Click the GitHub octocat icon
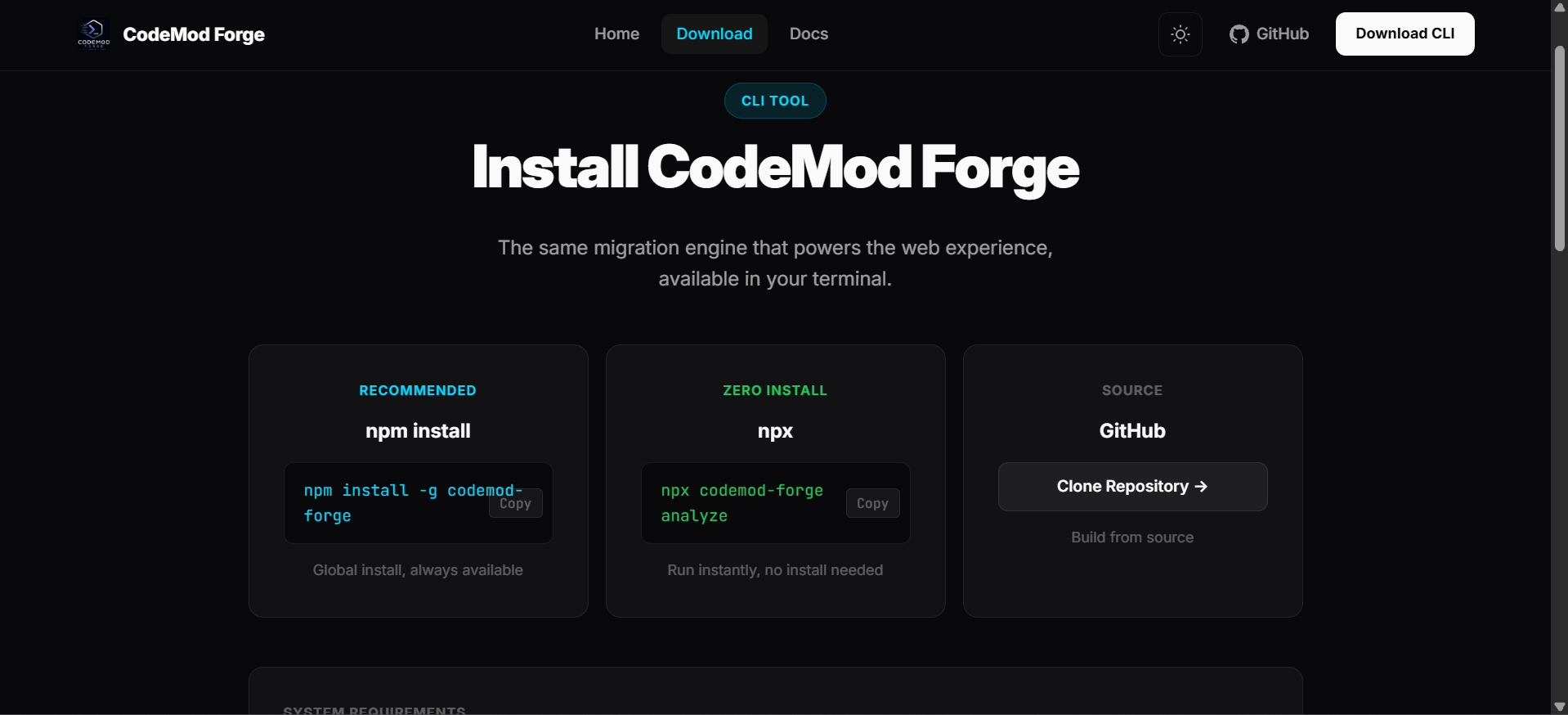This screenshot has width=1568, height=715. click(1239, 34)
